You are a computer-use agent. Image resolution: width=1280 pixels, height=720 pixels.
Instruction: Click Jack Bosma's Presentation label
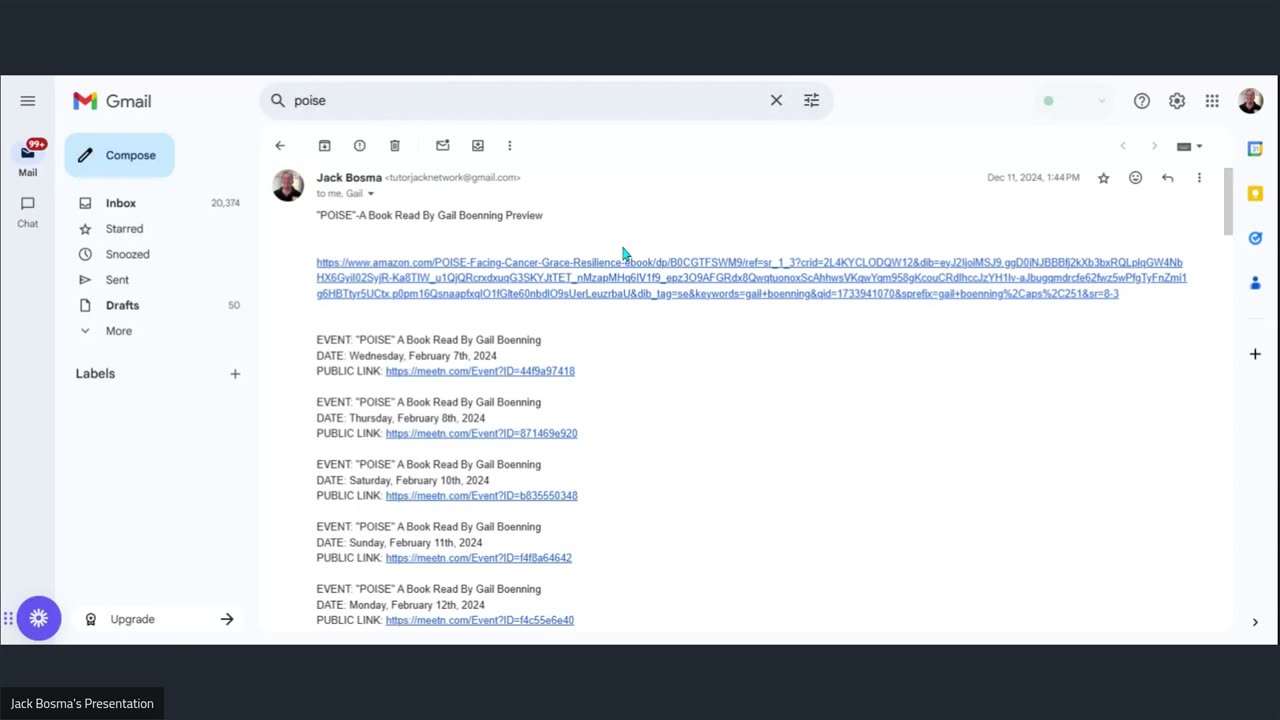tap(82, 704)
